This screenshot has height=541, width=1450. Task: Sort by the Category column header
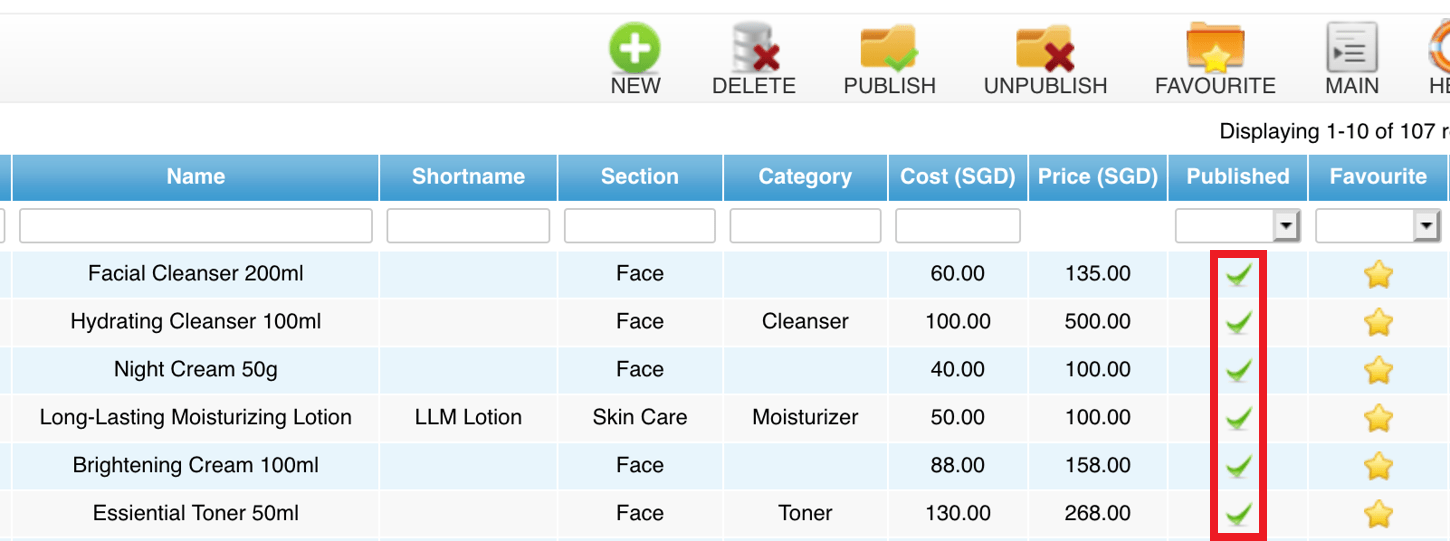coord(805,177)
